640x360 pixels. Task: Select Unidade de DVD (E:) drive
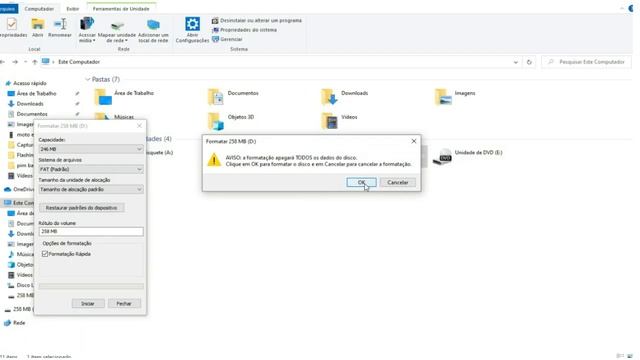[x=467, y=157]
